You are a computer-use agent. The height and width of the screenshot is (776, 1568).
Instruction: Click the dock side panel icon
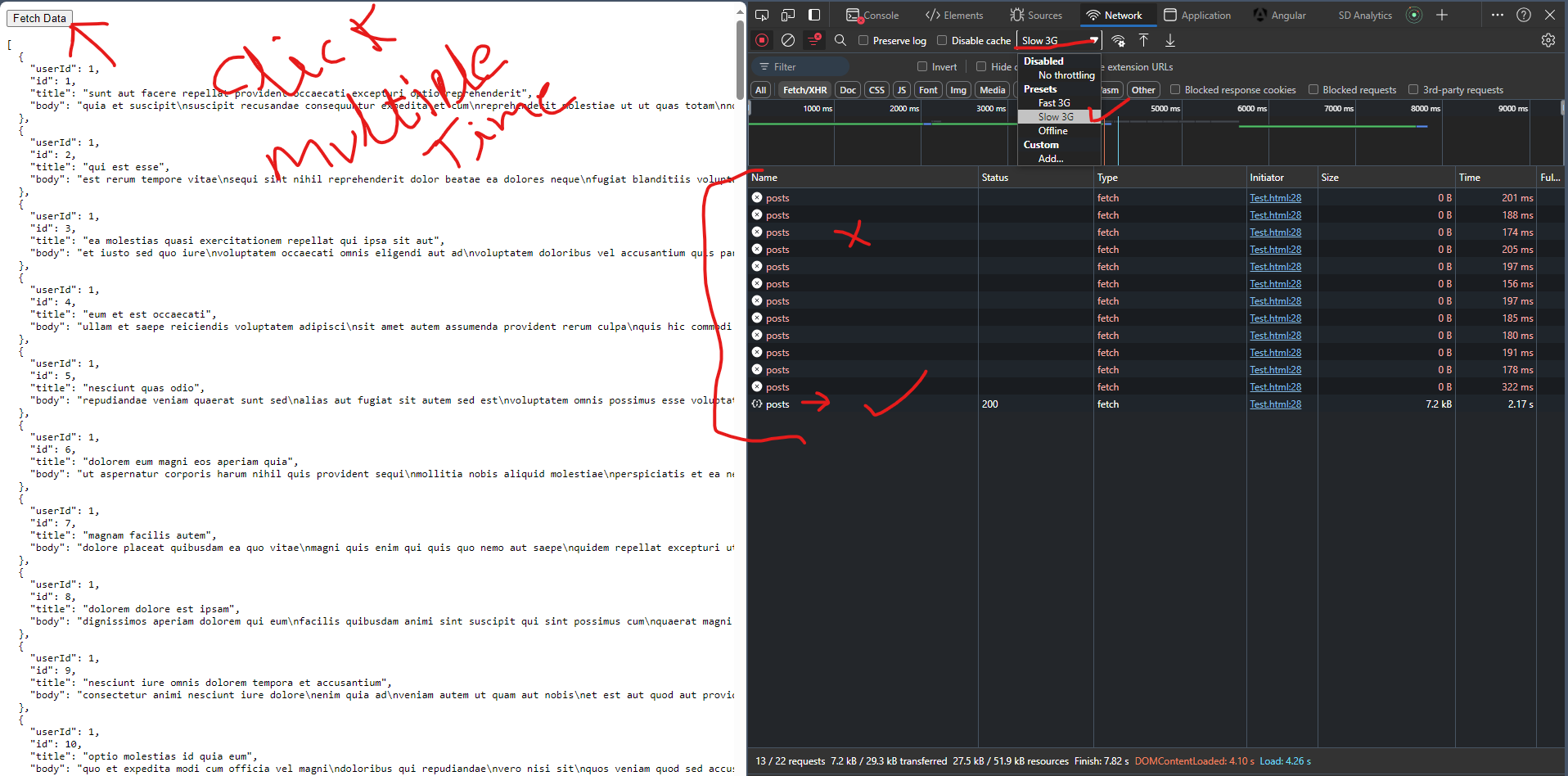814,15
